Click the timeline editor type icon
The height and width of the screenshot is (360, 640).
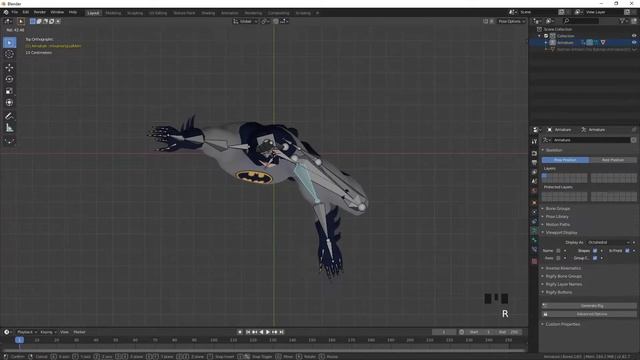pos(7,332)
